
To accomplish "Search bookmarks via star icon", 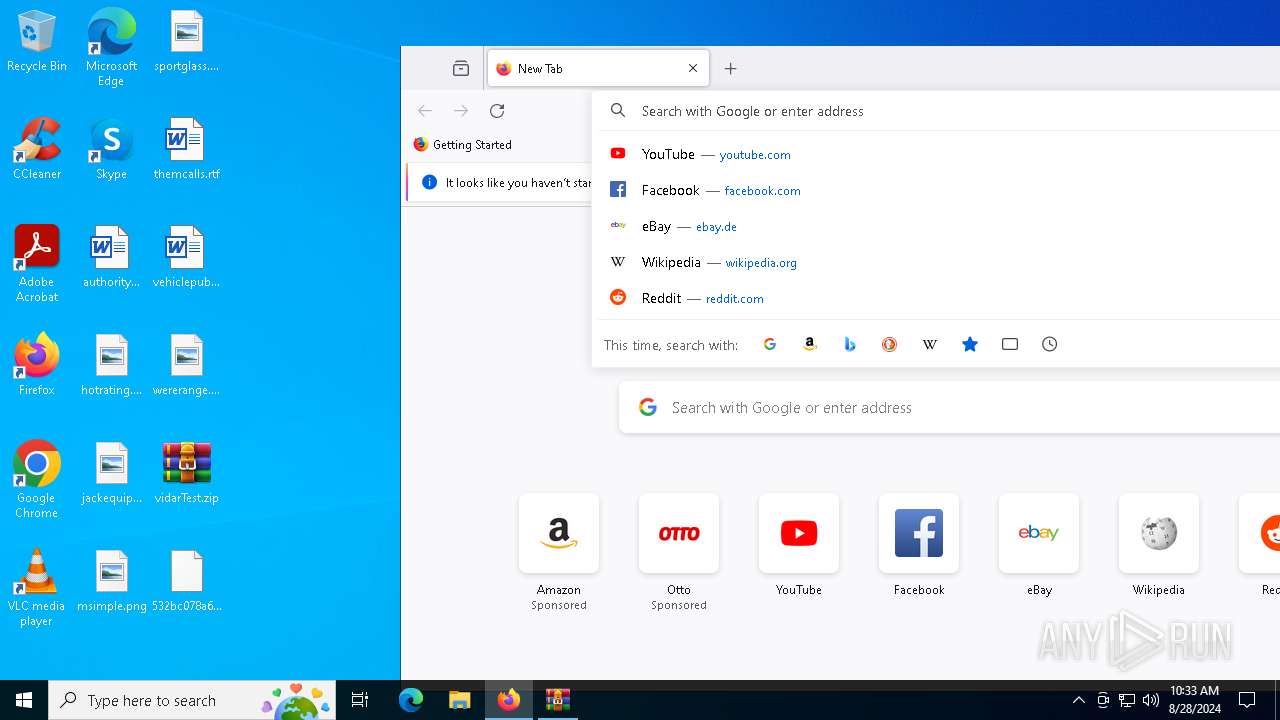I will pyautogui.click(x=970, y=344).
